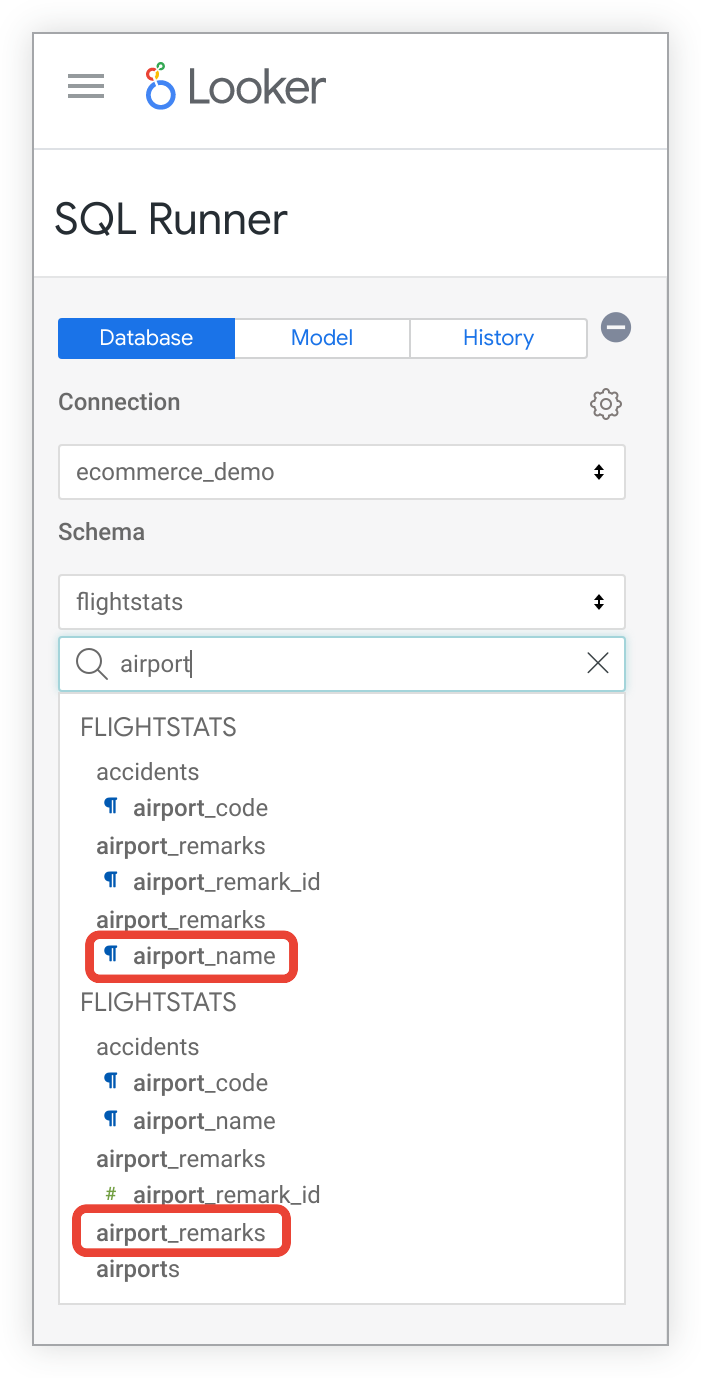Click the green hash icon beside airport_remark_id
Image resolution: width=701 pixels, height=1378 pixels.
(111, 1194)
